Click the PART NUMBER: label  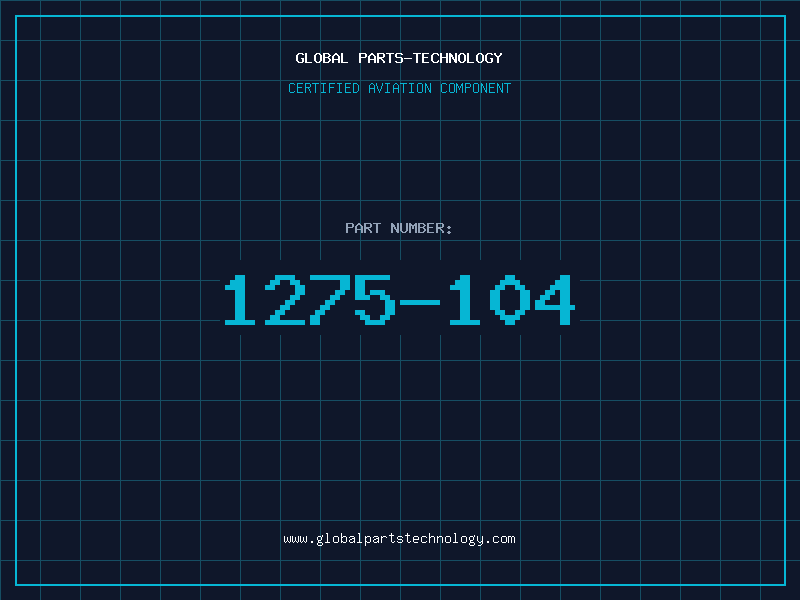pos(399,228)
